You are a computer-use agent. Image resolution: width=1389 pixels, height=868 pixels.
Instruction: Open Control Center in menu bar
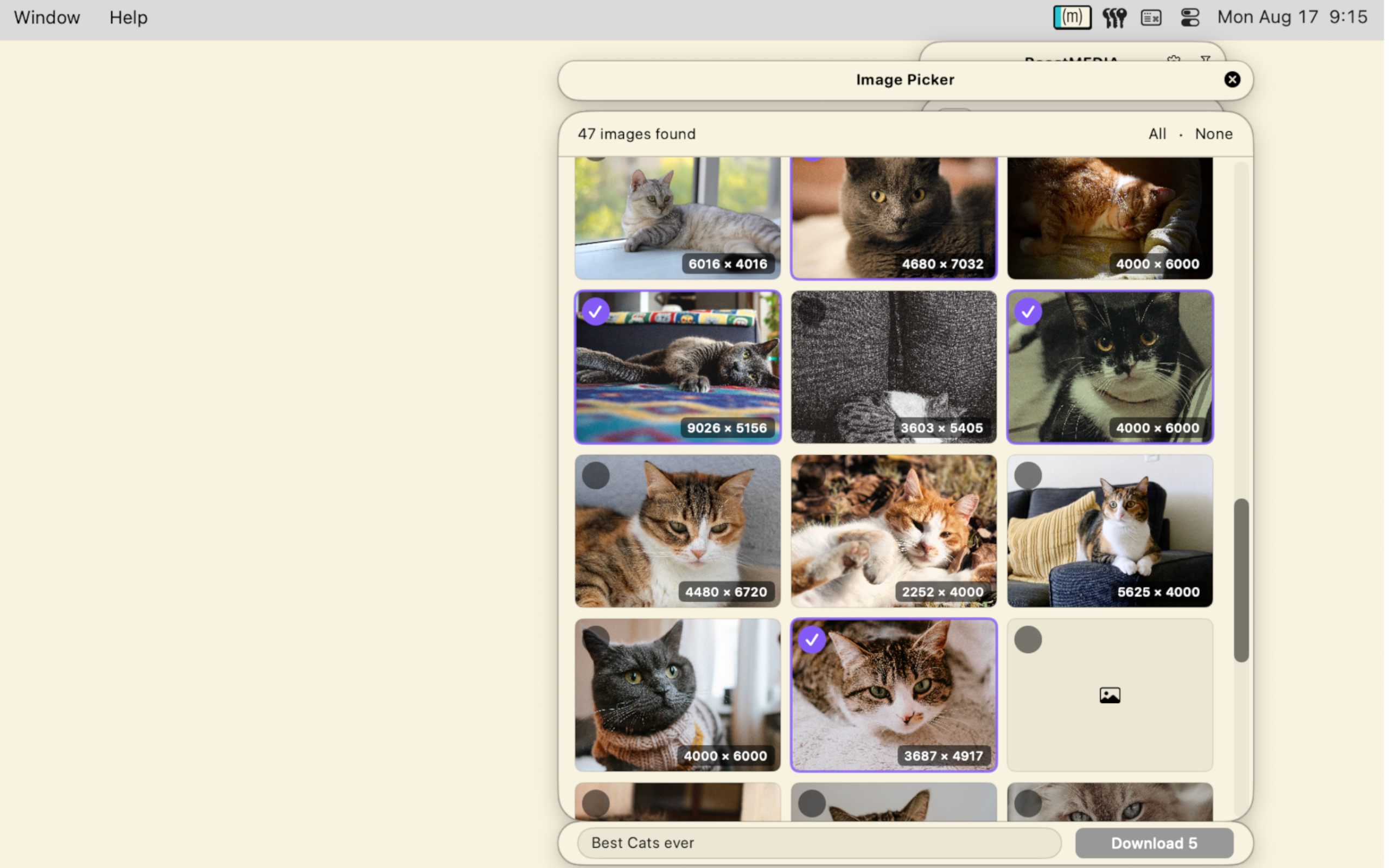1190,18
